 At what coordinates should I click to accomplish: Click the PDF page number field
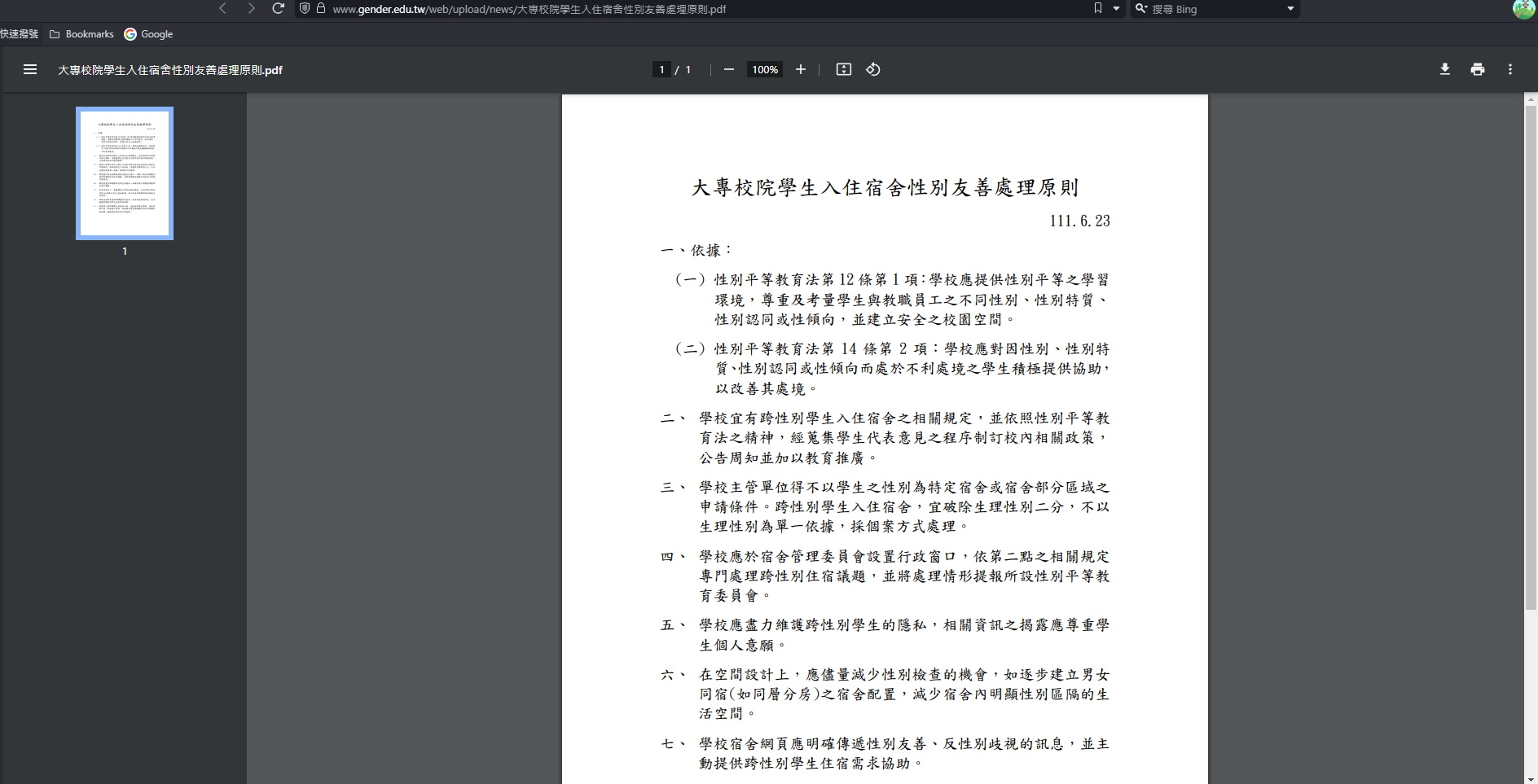pyautogui.click(x=661, y=69)
